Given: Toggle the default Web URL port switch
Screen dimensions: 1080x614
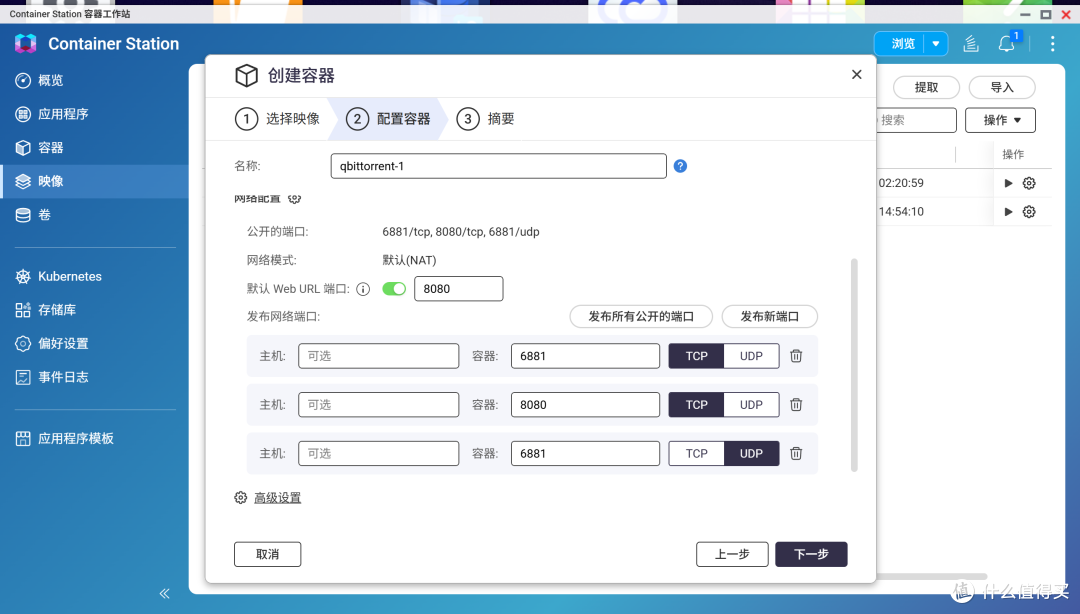Looking at the screenshot, I should click(x=394, y=289).
